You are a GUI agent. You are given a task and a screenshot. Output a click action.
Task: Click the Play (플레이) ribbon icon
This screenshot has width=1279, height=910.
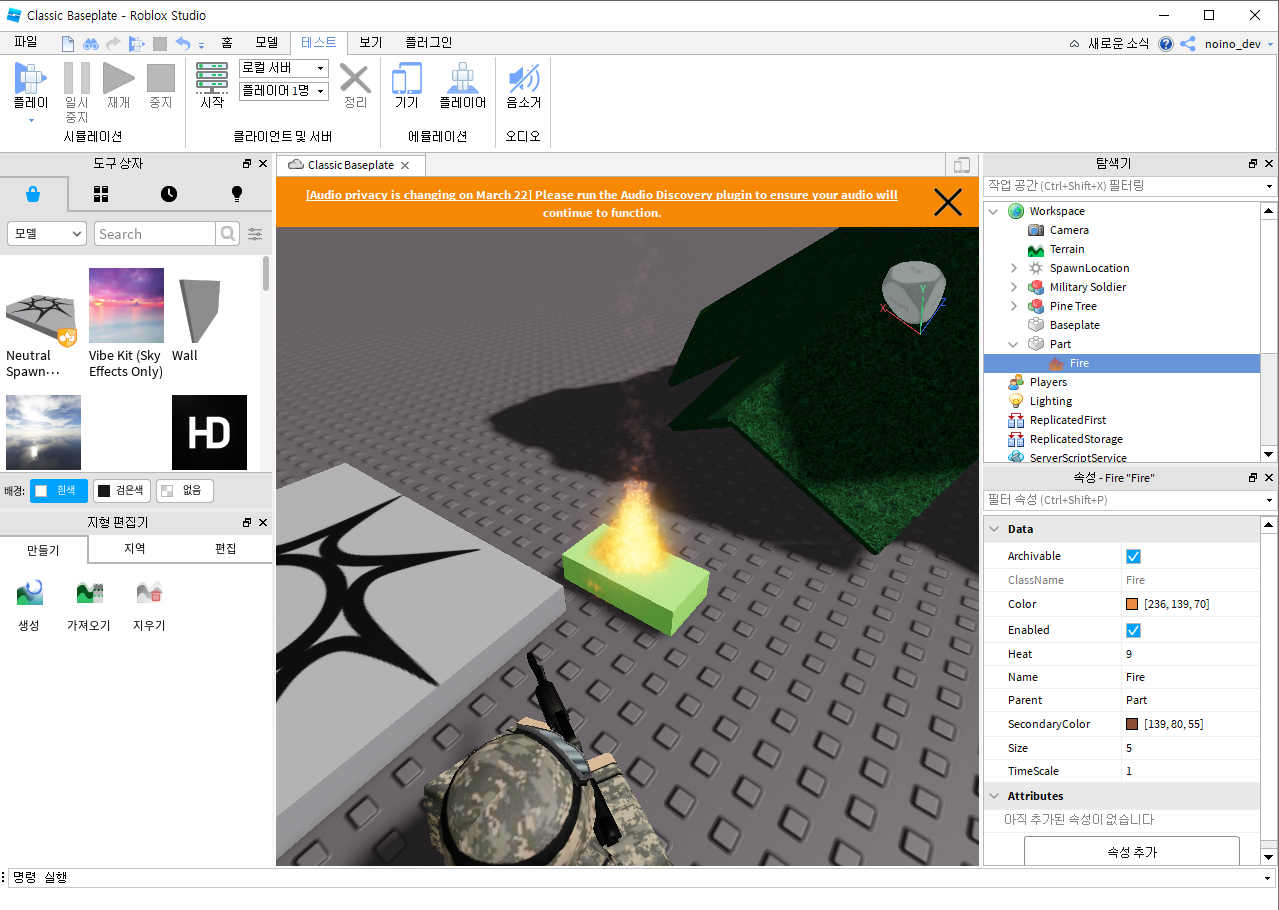30,78
